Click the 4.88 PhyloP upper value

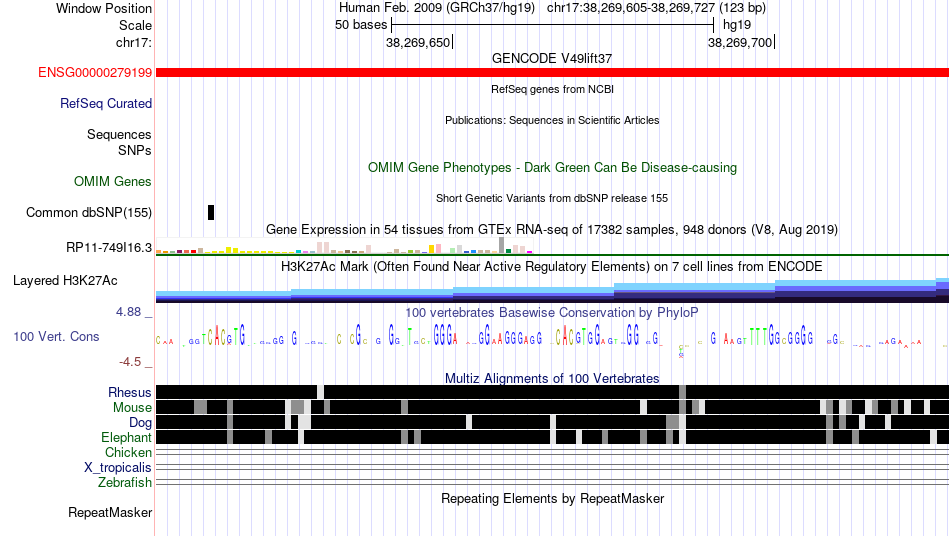tap(128, 312)
